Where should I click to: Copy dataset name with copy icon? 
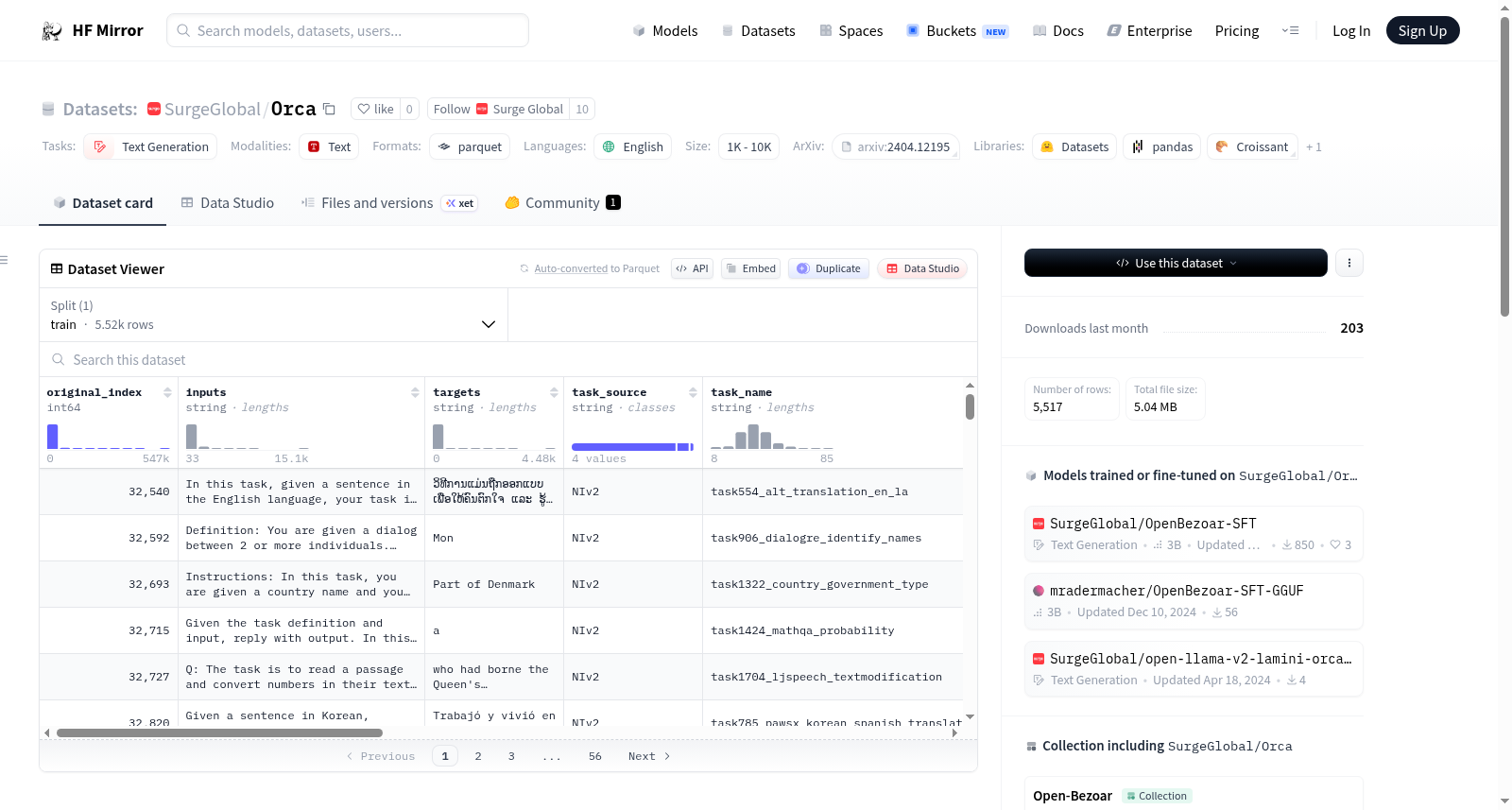329,109
